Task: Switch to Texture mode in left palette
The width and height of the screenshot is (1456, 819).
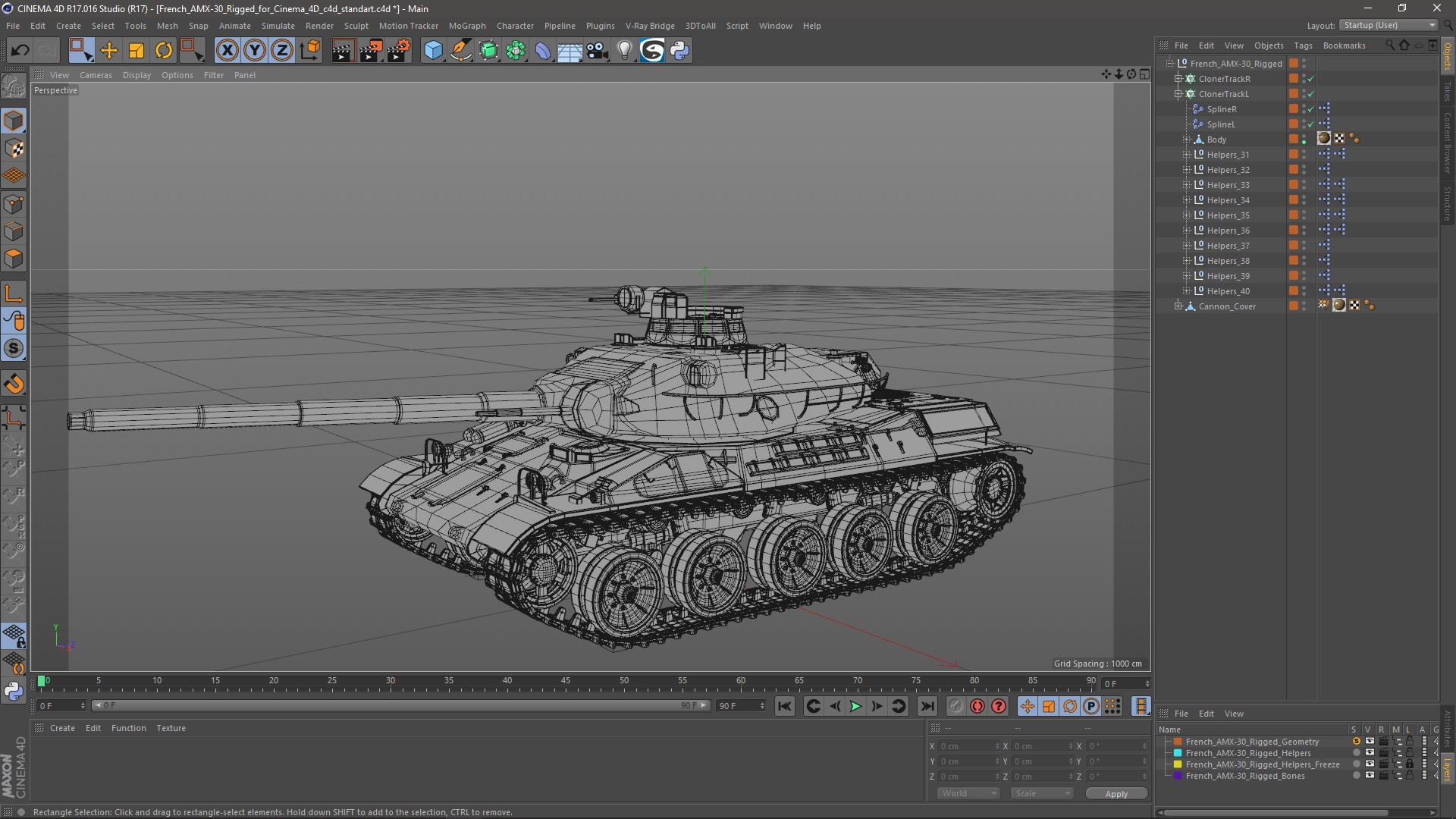Action: [14, 149]
